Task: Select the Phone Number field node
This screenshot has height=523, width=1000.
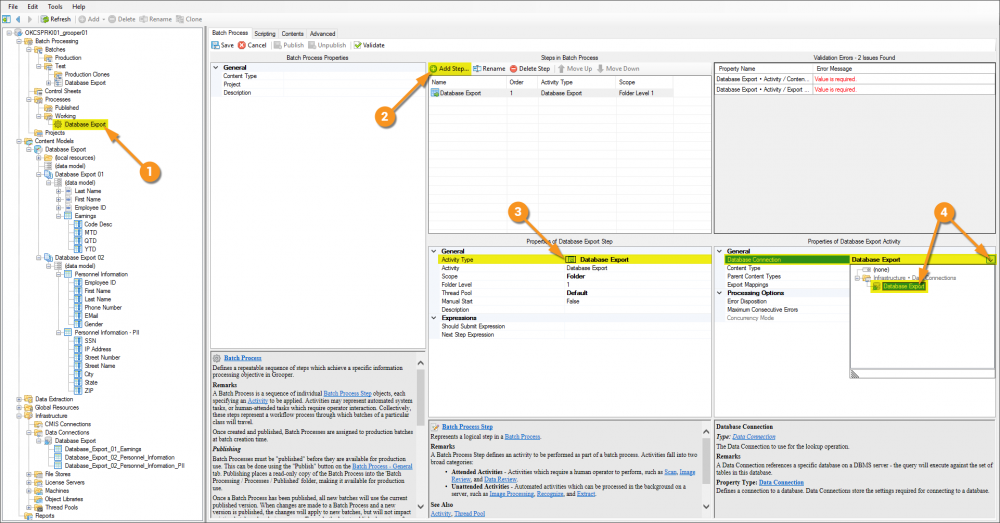Action: point(103,307)
